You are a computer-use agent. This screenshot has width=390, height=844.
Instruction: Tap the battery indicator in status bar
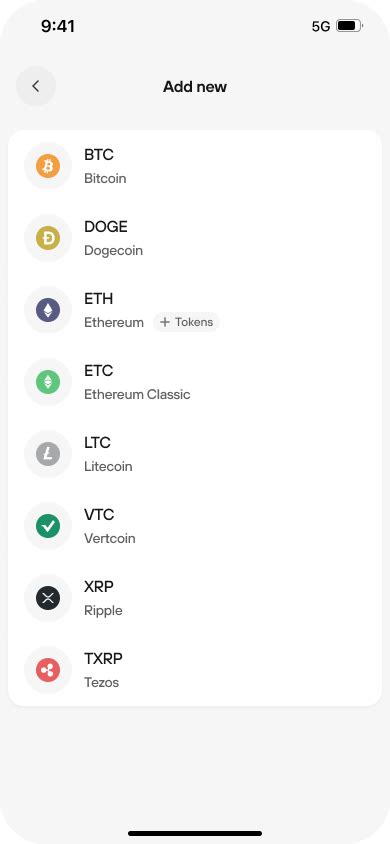(350, 26)
